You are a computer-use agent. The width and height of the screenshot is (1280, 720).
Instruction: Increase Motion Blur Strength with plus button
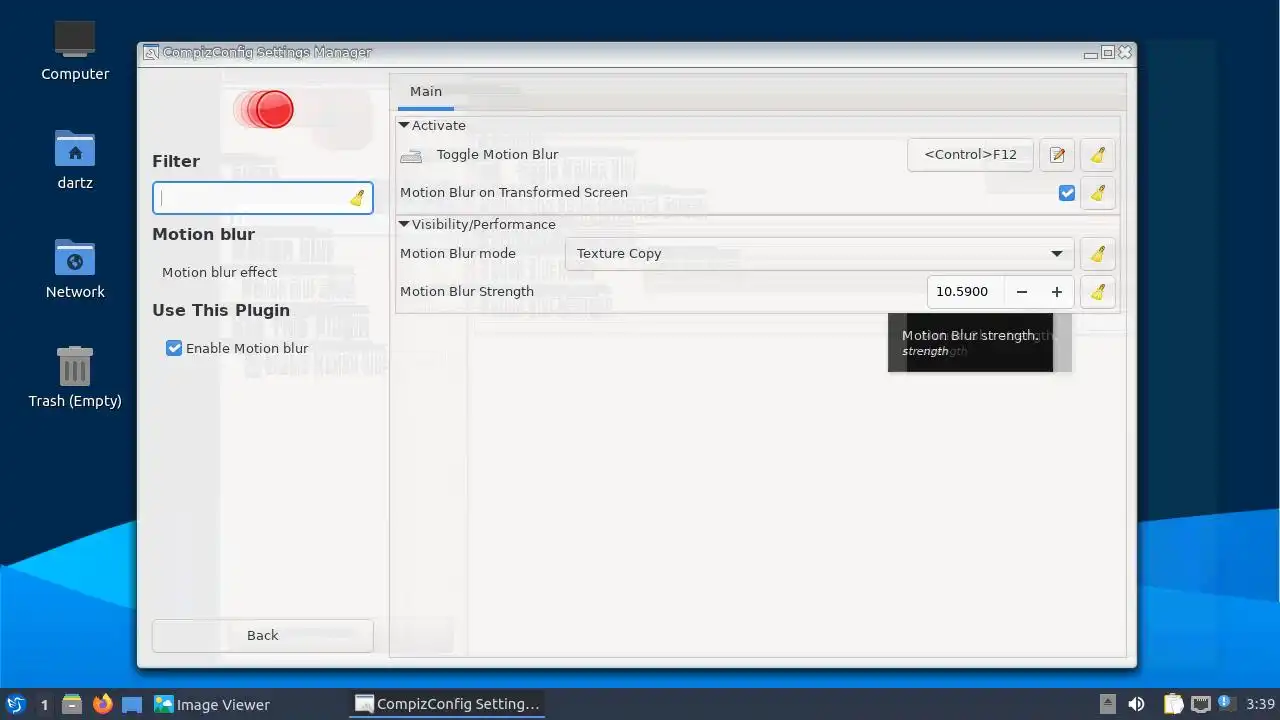[x=1057, y=292]
